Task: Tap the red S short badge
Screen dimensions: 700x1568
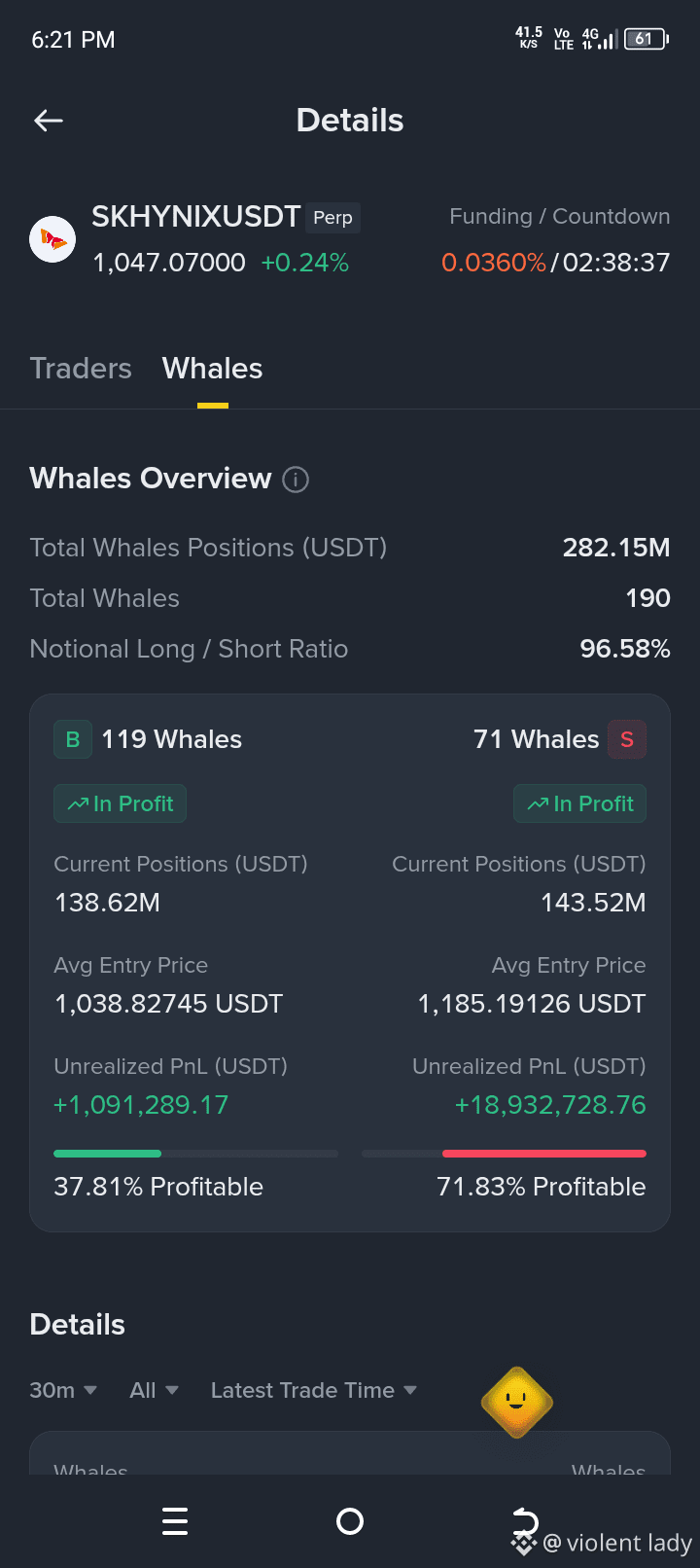Action: 627,739
